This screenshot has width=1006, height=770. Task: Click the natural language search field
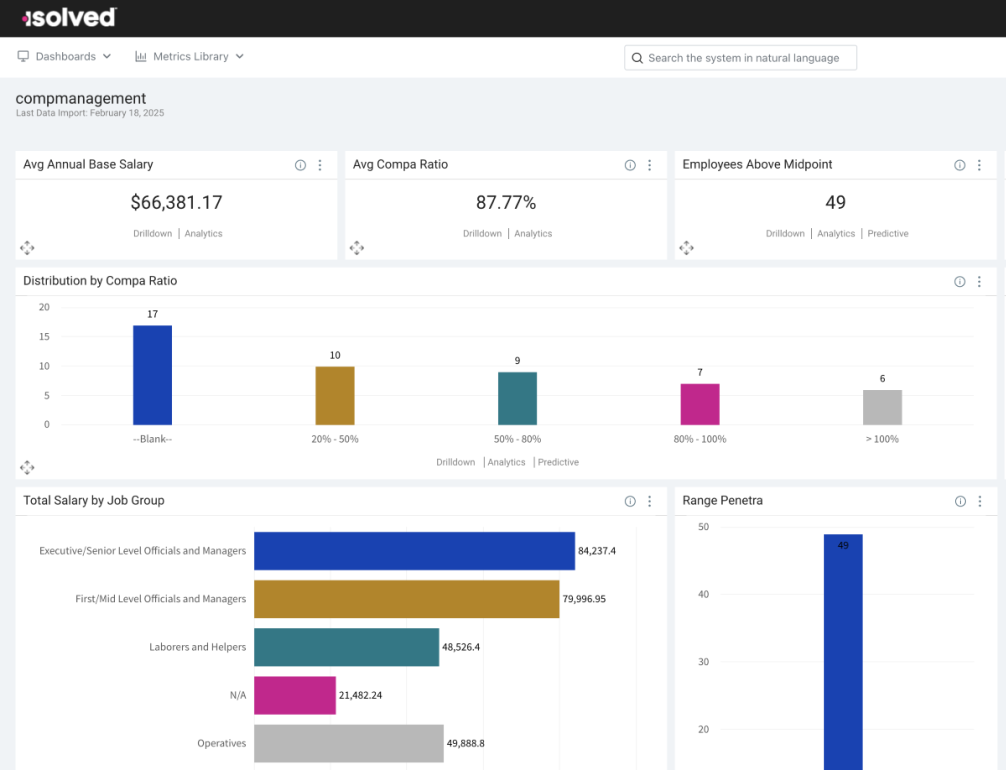740,58
